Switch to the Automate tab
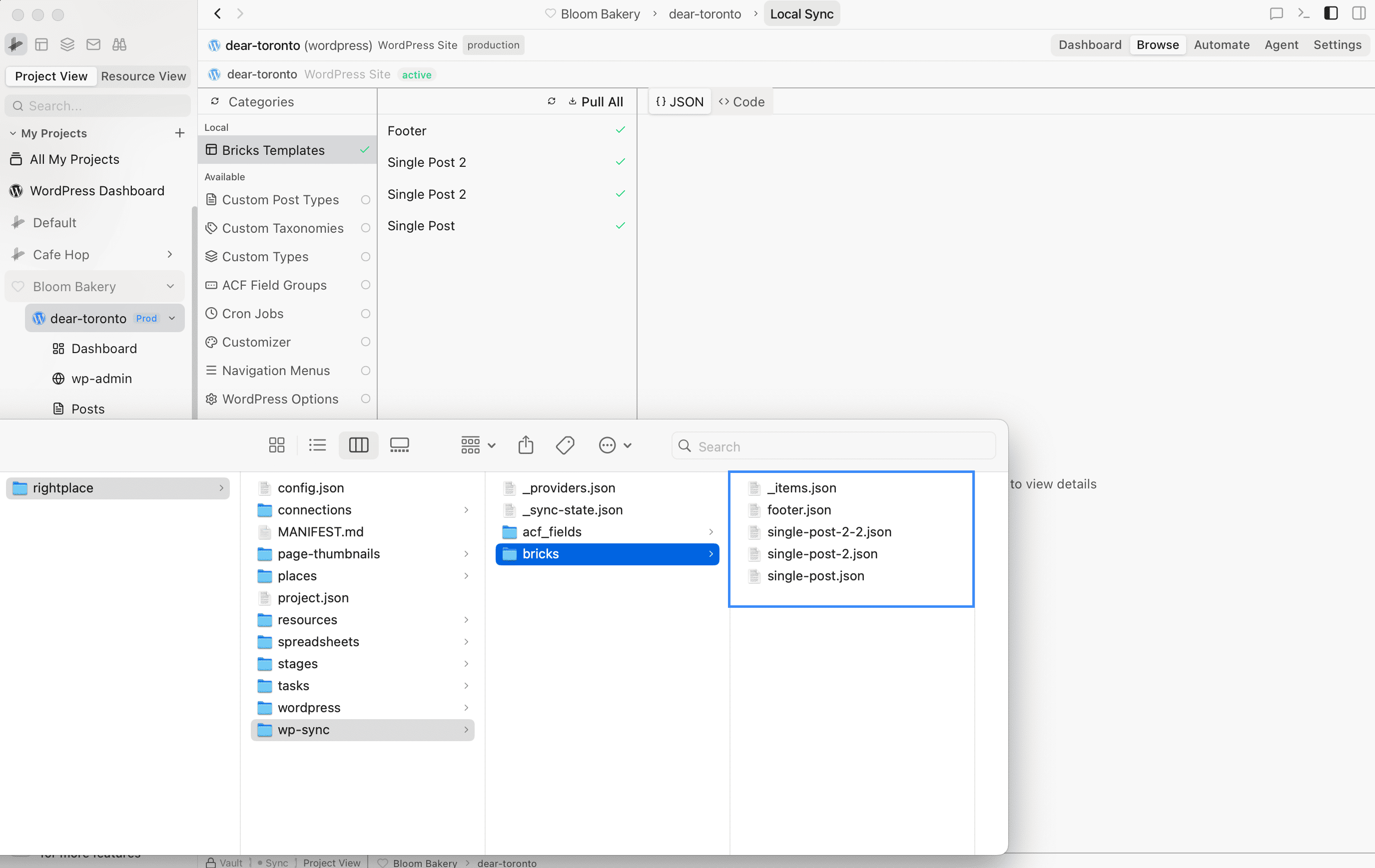The height and width of the screenshot is (868, 1375). click(1222, 44)
